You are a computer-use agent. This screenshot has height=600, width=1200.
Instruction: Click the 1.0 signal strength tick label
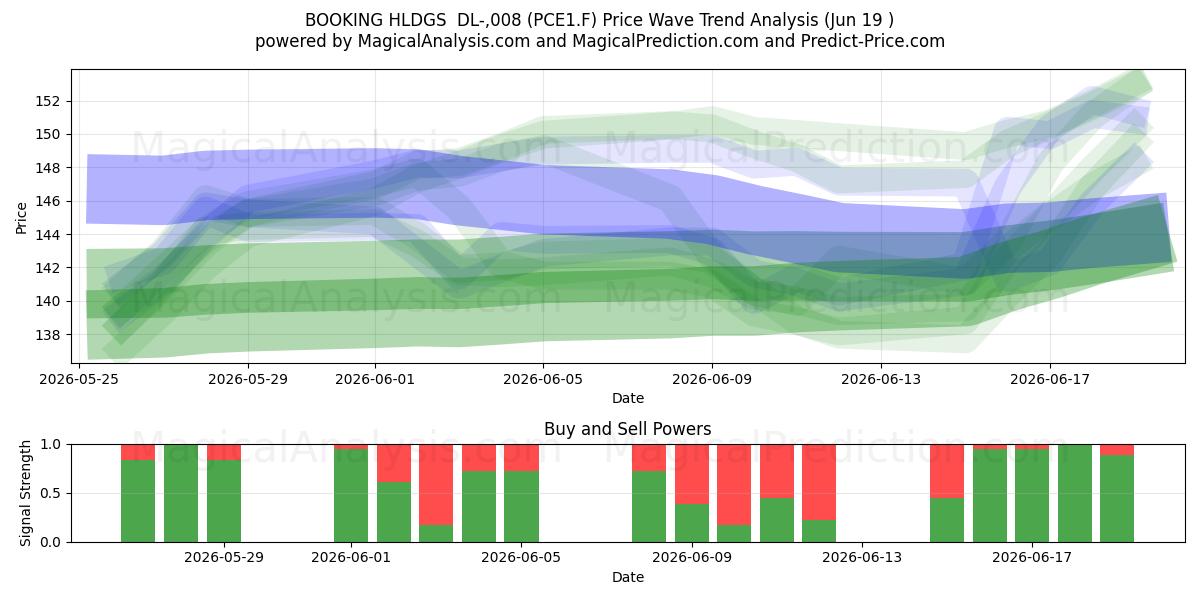[x=52, y=444]
